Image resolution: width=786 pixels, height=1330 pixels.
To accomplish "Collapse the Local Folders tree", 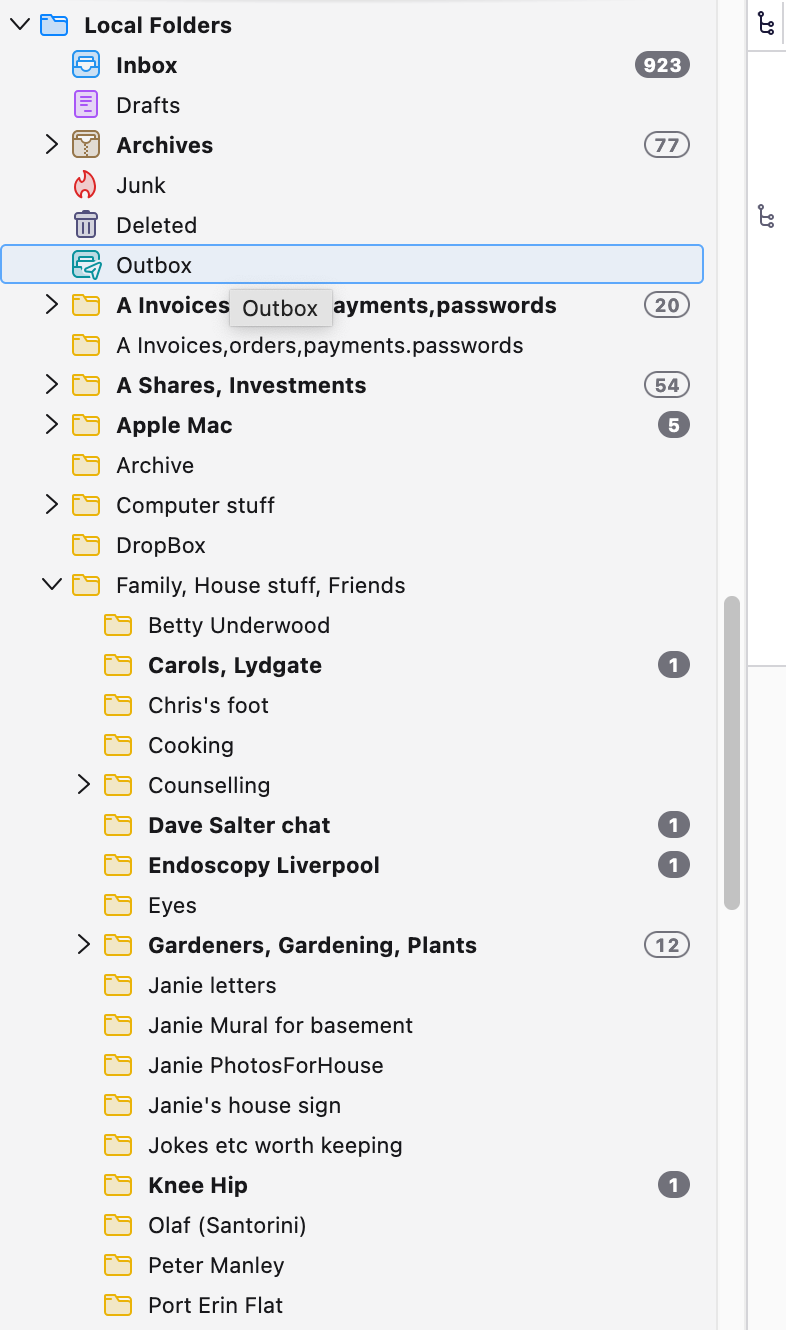I will (20, 25).
